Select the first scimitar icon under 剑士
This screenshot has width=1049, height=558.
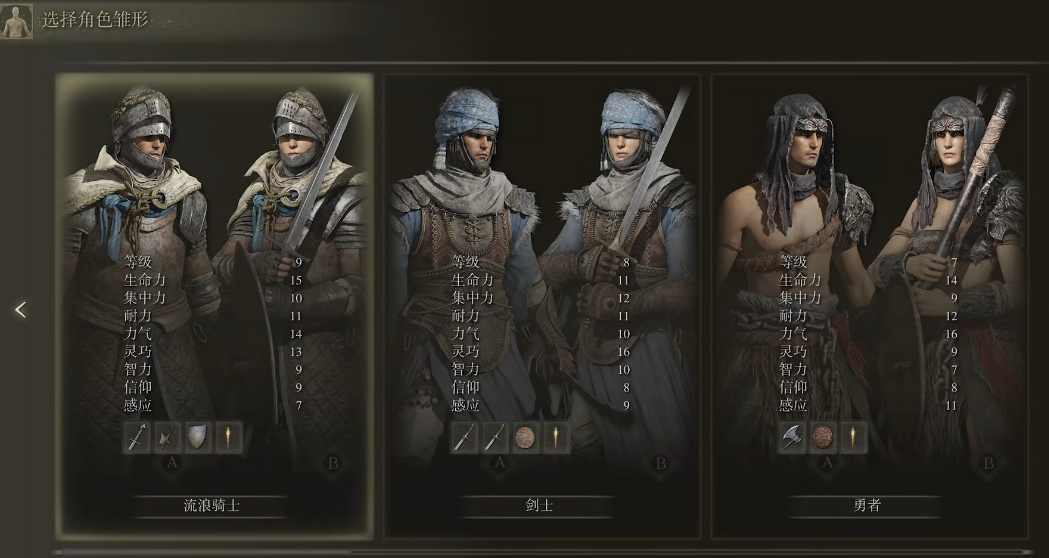(x=464, y=438)
